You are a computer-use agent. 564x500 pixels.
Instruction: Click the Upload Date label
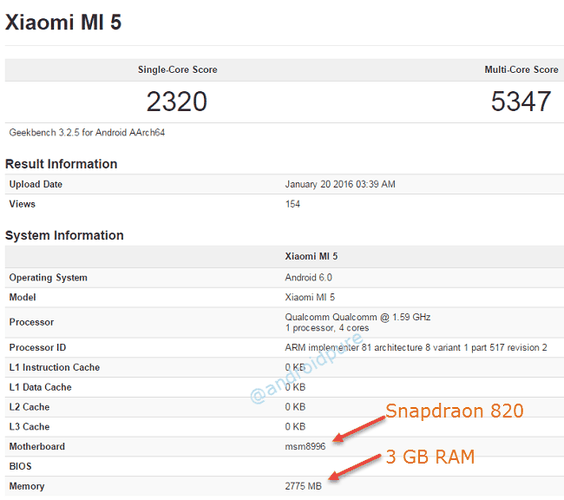(x=36, y=184)
